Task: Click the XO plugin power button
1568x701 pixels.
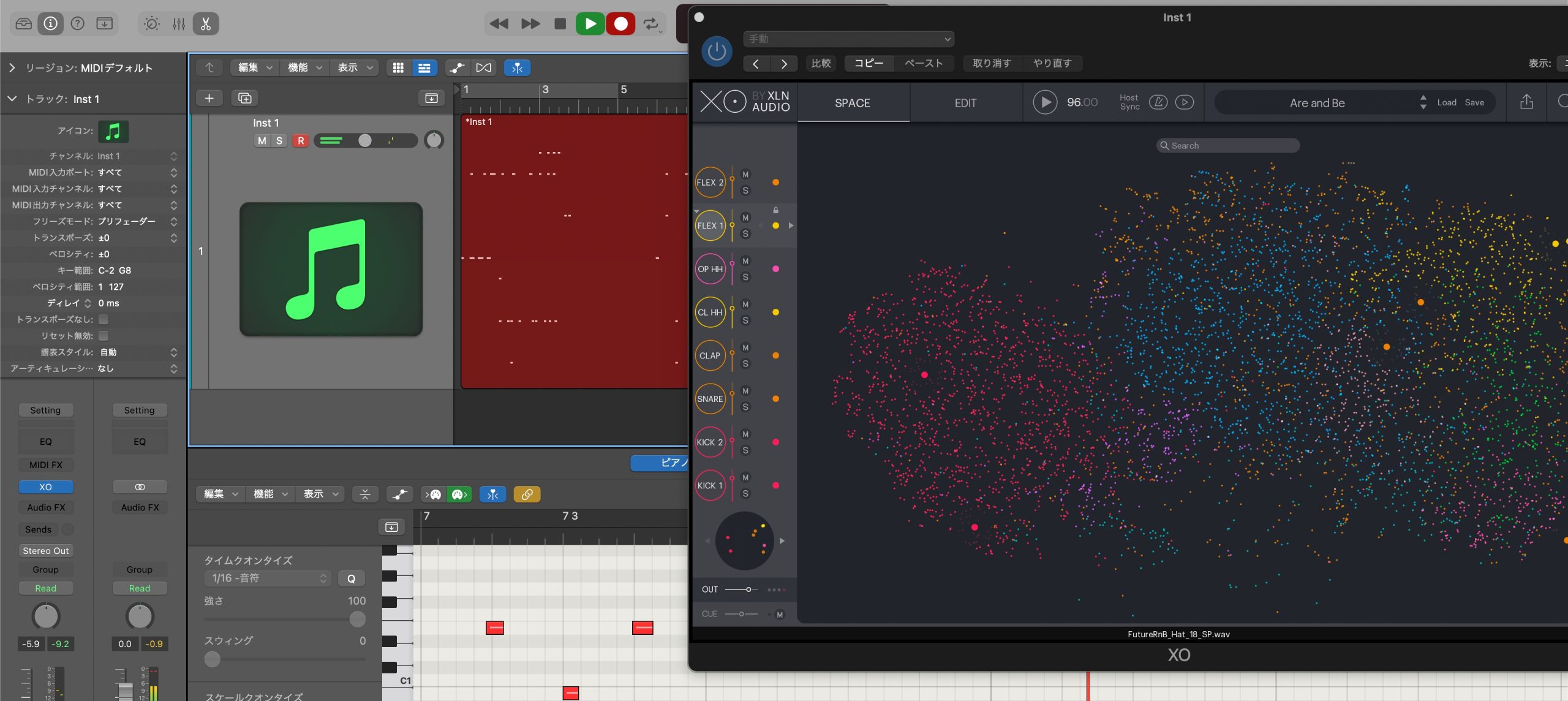Action: pyautogui.click(x=717, y=51)
